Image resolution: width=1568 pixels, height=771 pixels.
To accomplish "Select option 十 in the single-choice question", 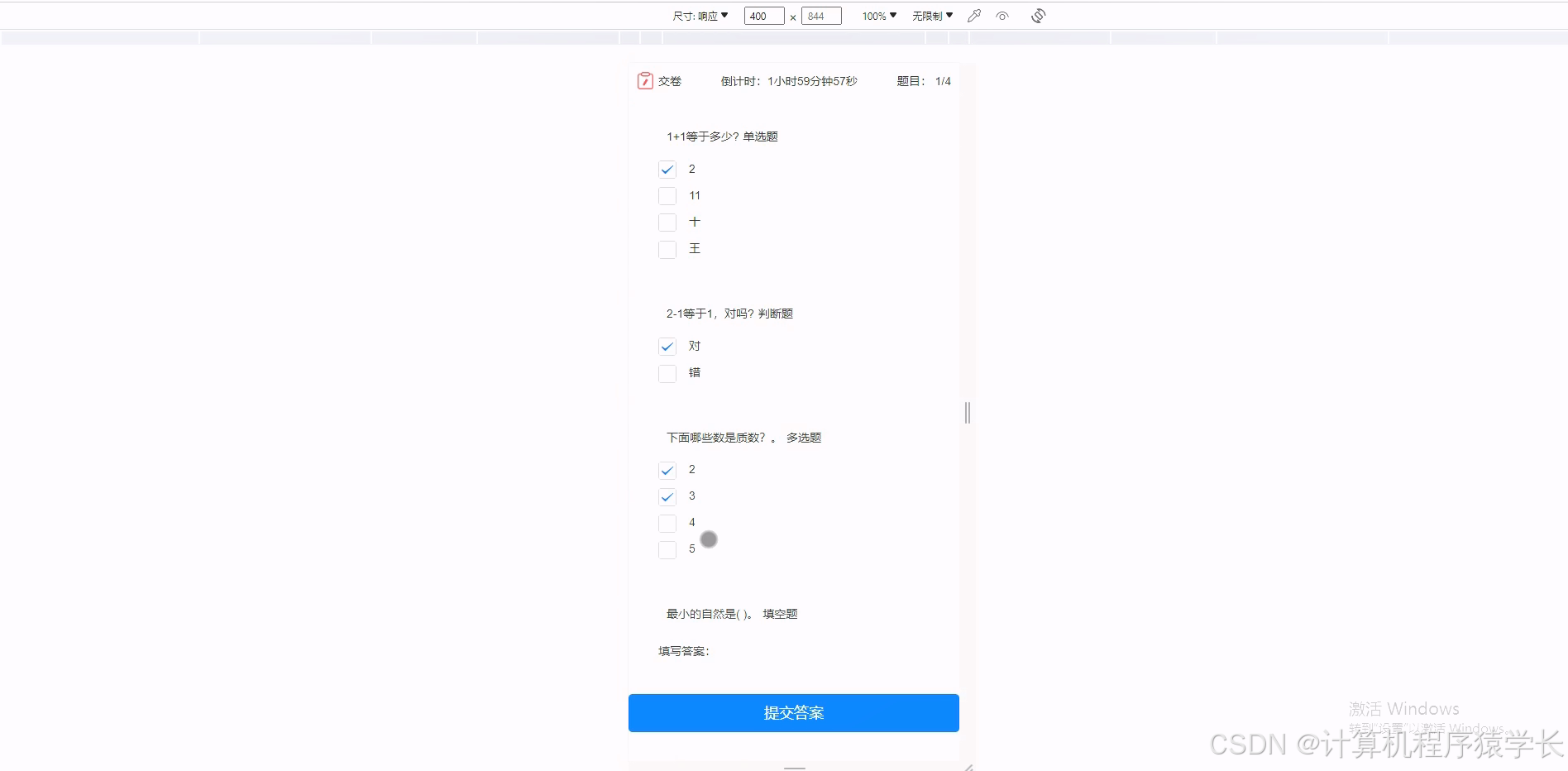I will [667, 222].
